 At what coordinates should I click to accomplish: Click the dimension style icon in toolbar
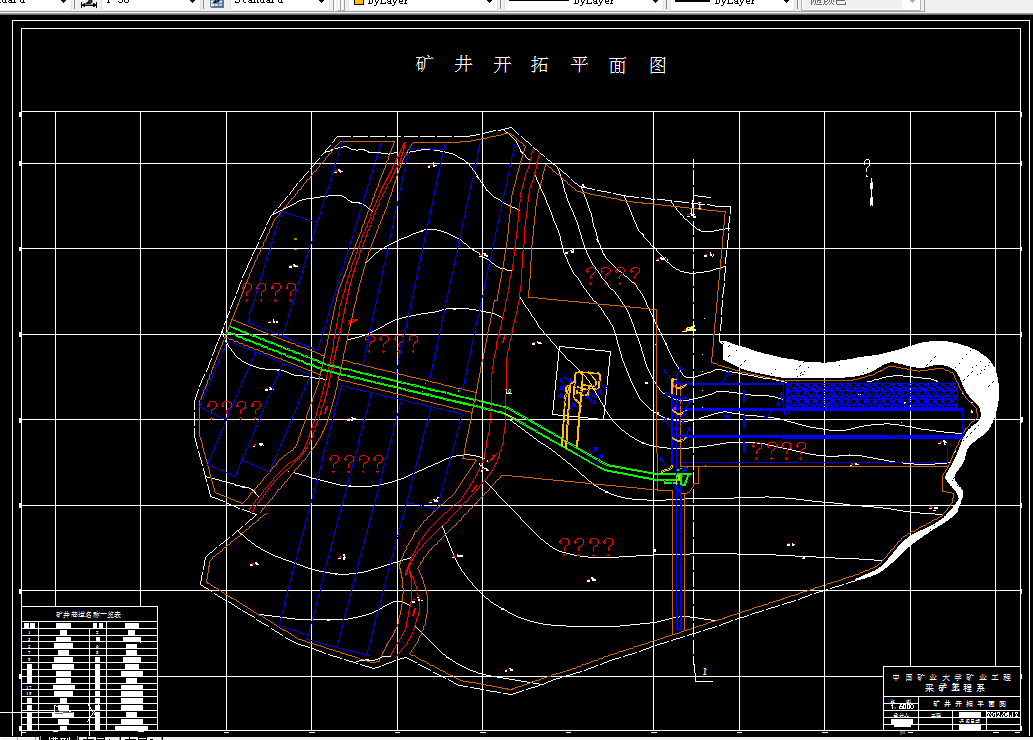88,3
